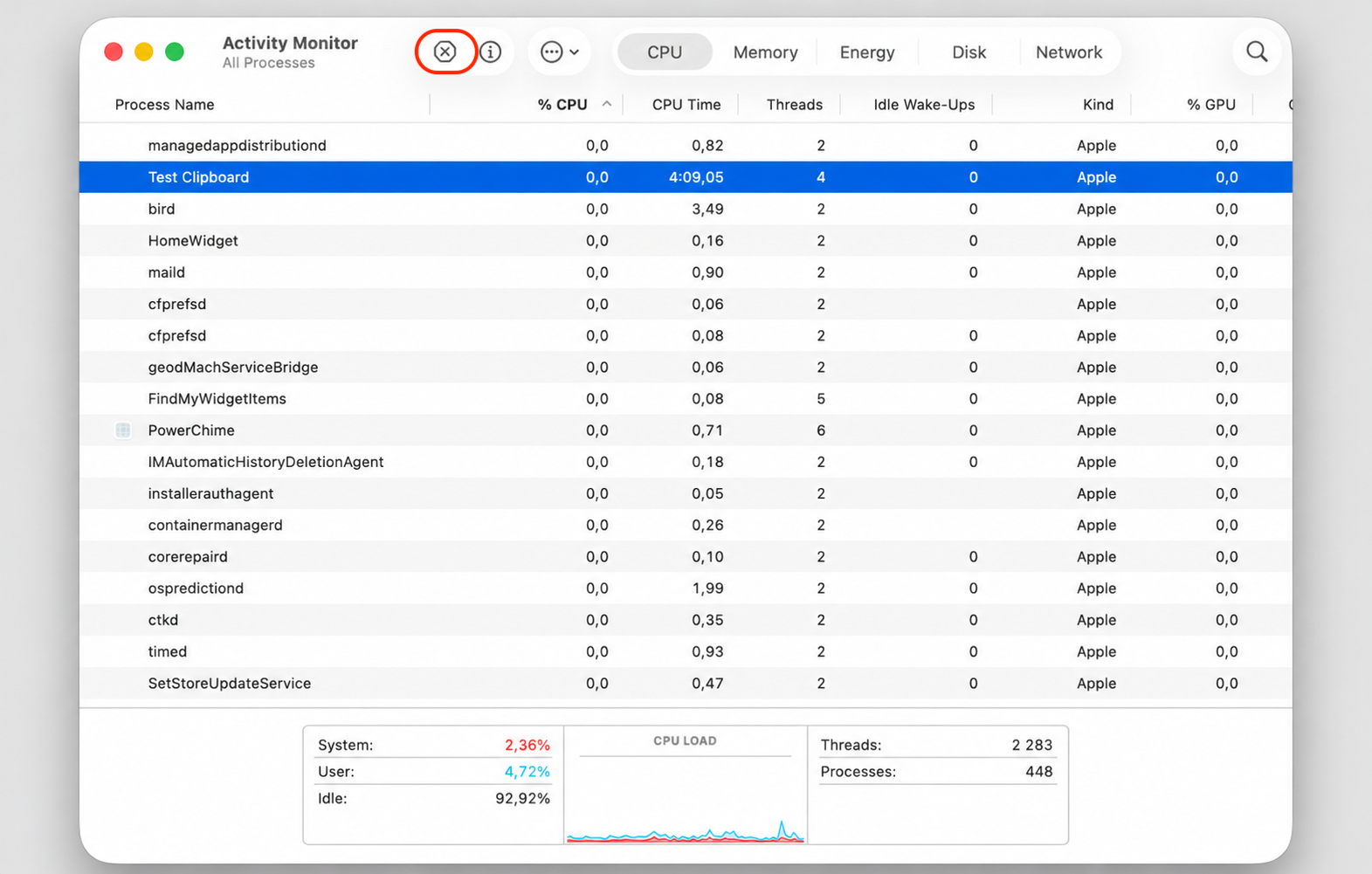The height and width of the screenshot is (874, 1372).
Task: Click the Threads count 2 283
Action: pos(1032,745)
